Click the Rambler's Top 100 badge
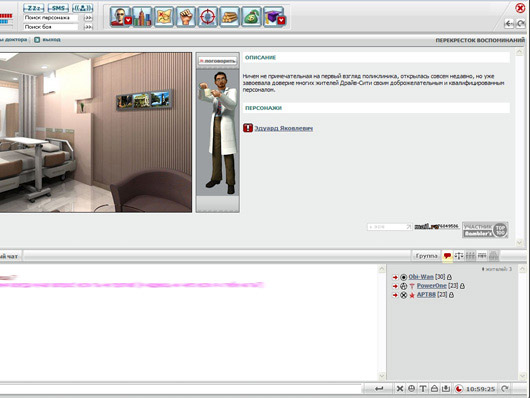This screenshot has height=398, width=530. [x=485, y=230]
